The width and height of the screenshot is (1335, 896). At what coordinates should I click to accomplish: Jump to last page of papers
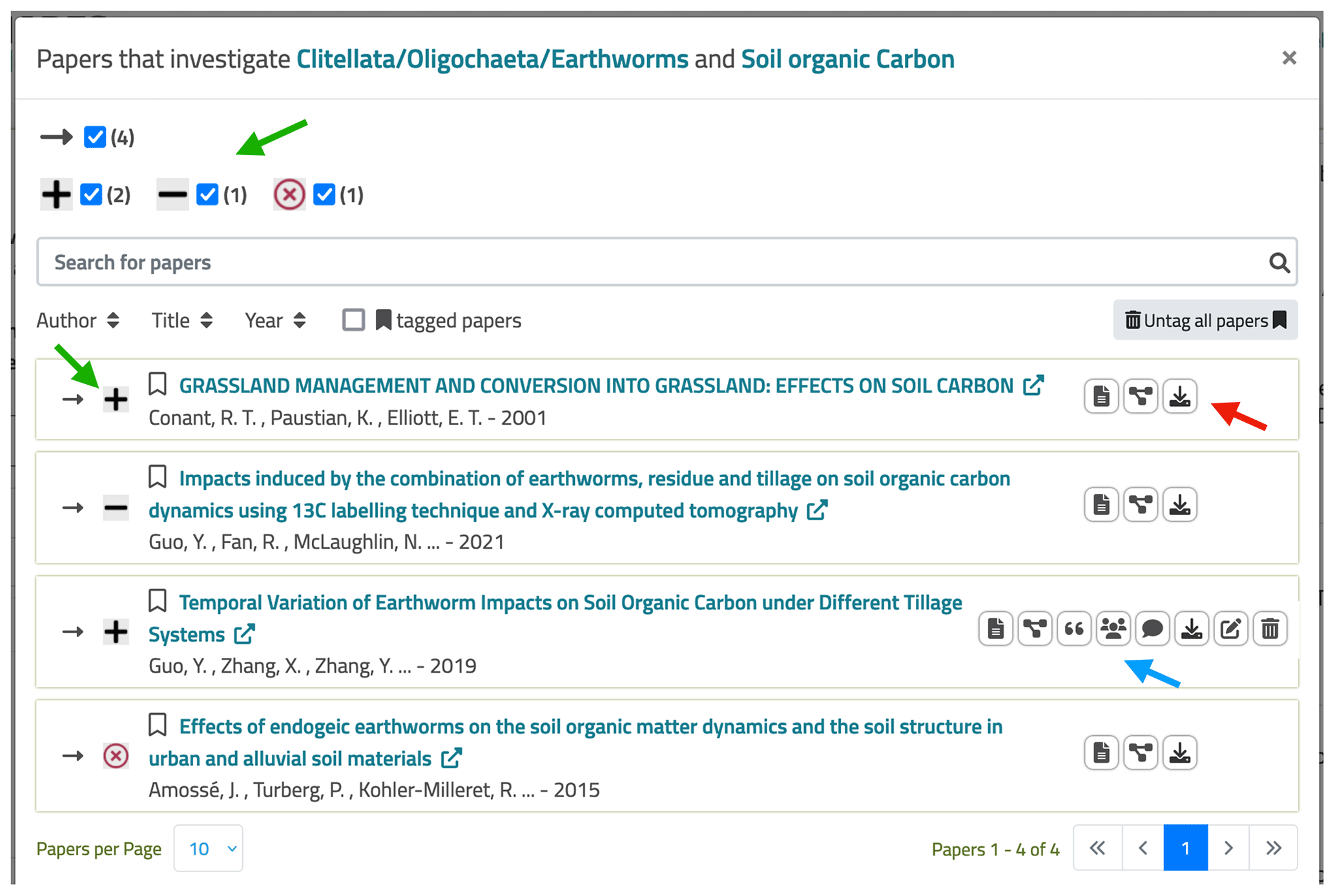click(1273, 848)
